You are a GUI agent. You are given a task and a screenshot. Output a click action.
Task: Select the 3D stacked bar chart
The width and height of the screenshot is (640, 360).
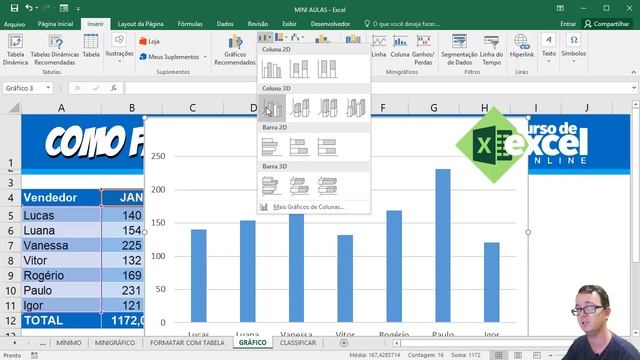300,186
